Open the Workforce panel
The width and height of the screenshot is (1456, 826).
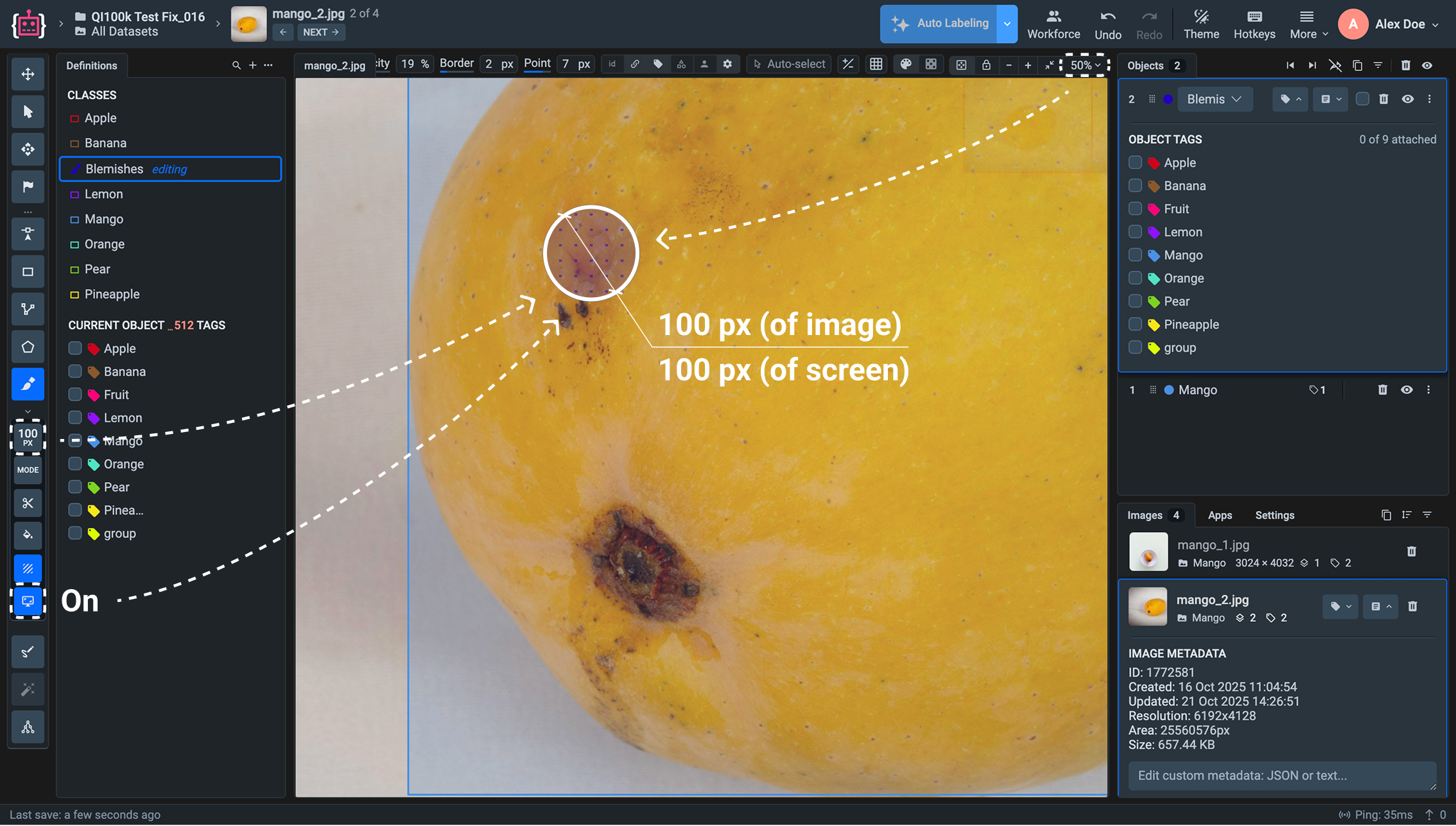tap(1053, 24)
